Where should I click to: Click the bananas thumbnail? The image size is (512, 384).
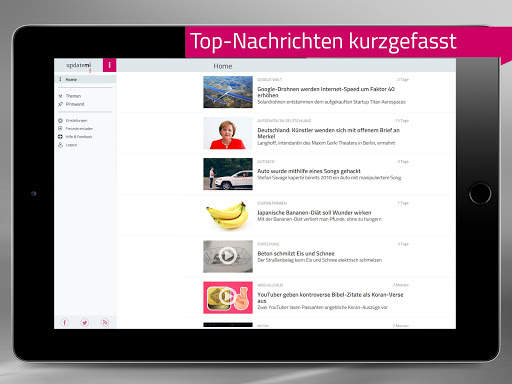(228, 215)
